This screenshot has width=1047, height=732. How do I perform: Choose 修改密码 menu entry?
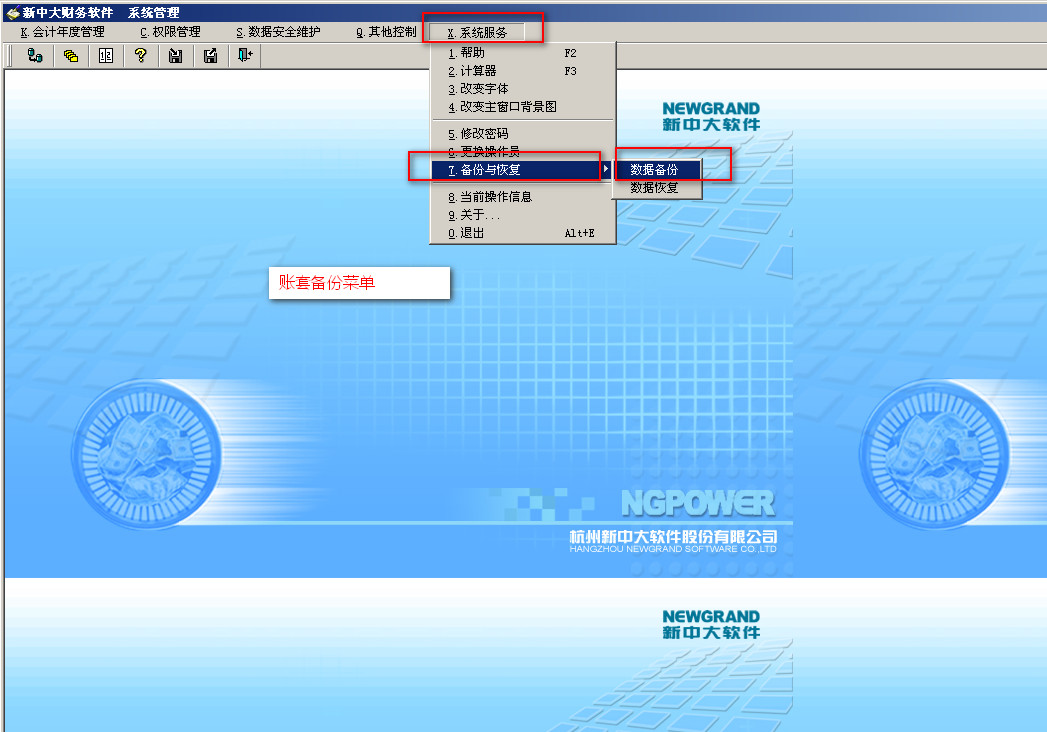click(484, 134)
